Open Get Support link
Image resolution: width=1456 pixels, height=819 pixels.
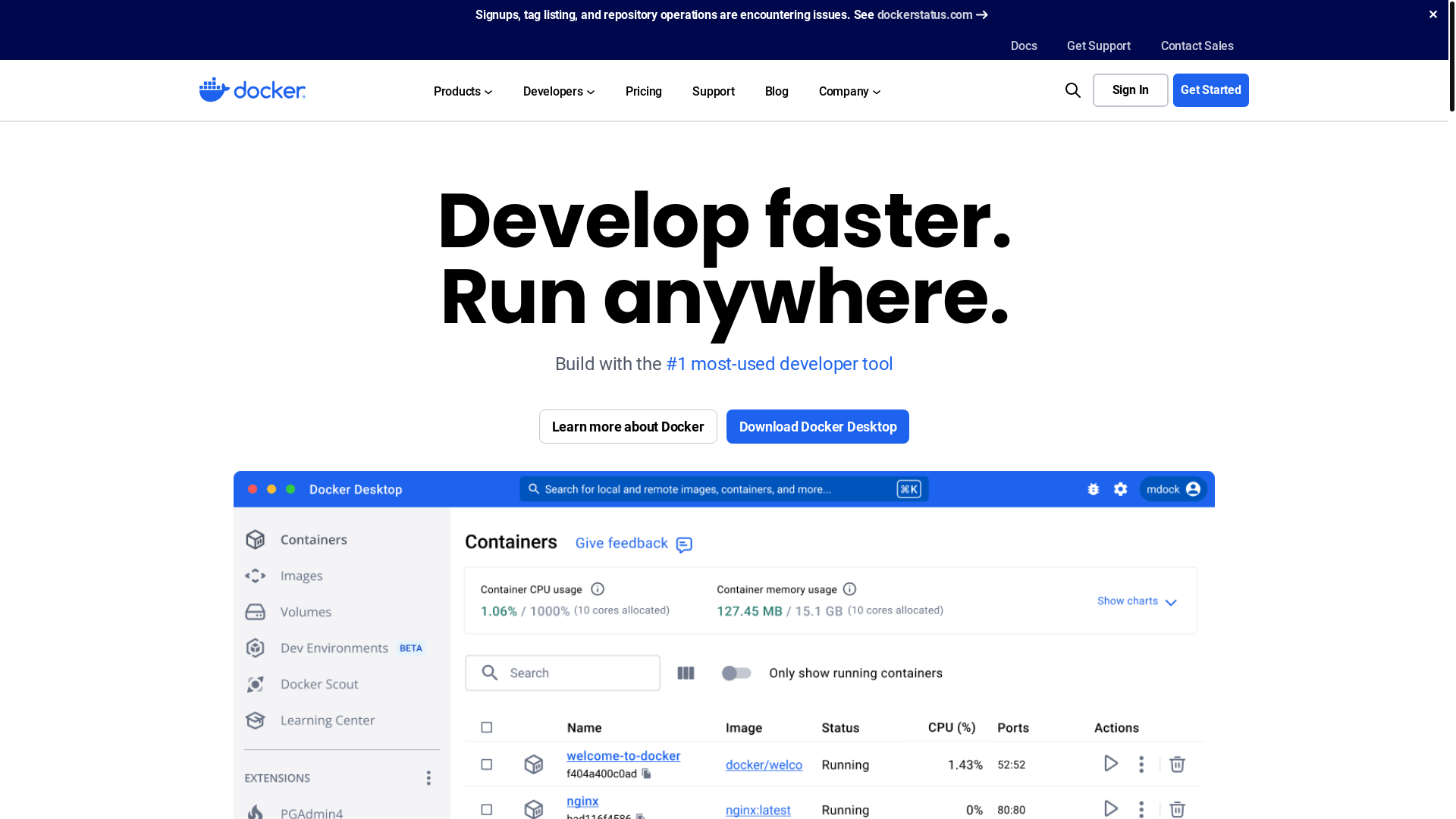point(1099,46)
